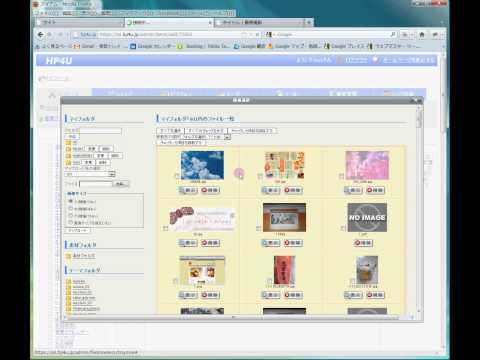
Task: Select the first image size radio option
Action: tap(70, 201)
